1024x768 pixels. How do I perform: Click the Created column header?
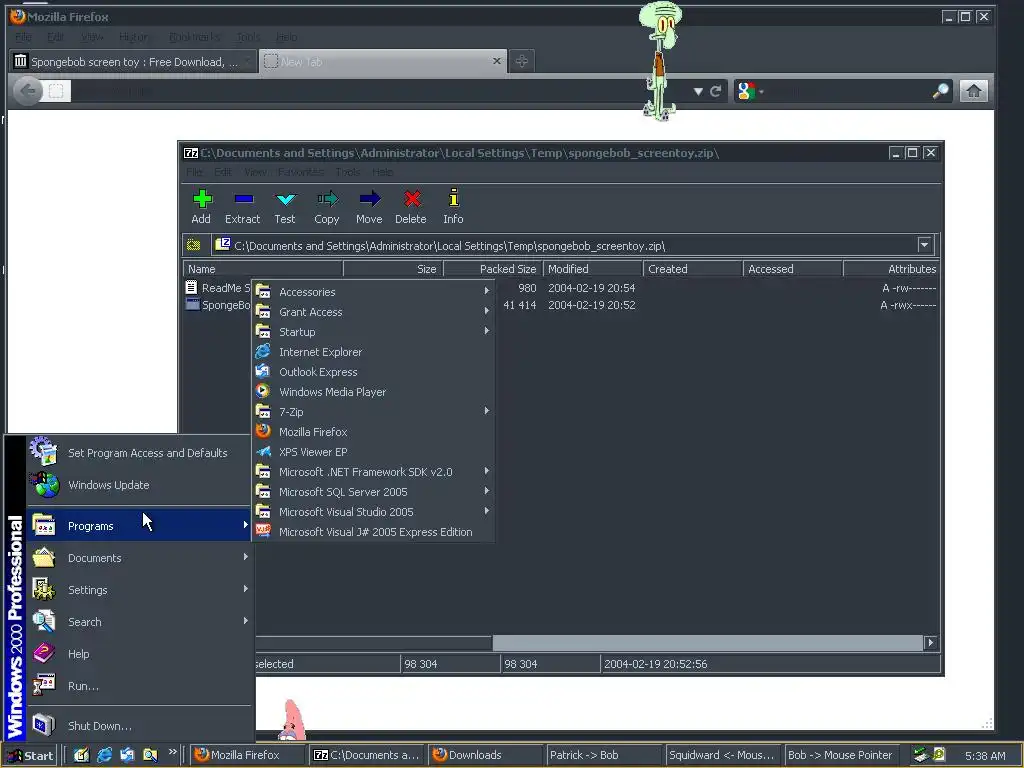pos(693,269)
